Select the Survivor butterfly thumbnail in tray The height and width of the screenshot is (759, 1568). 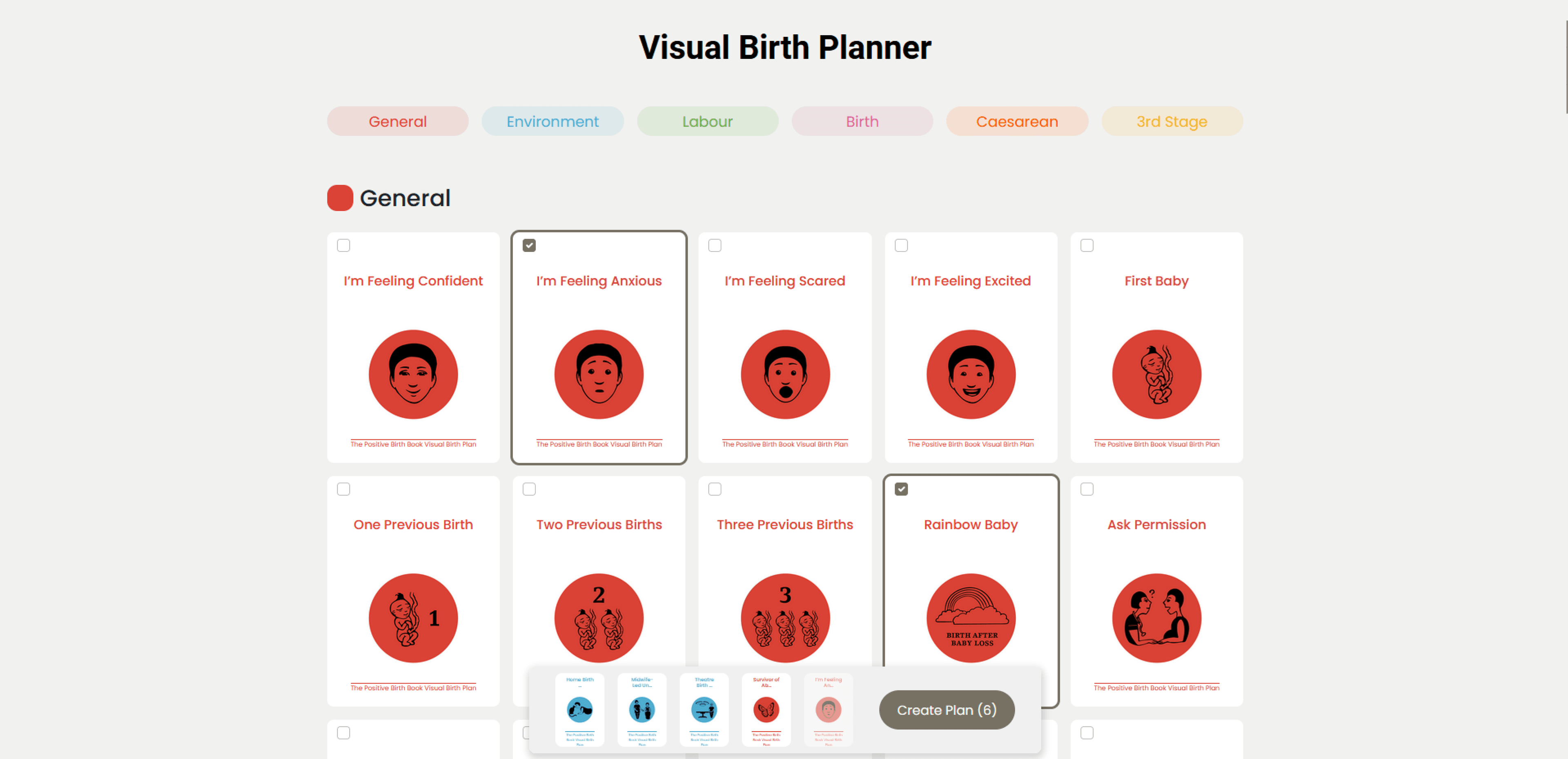pos(766,710)
